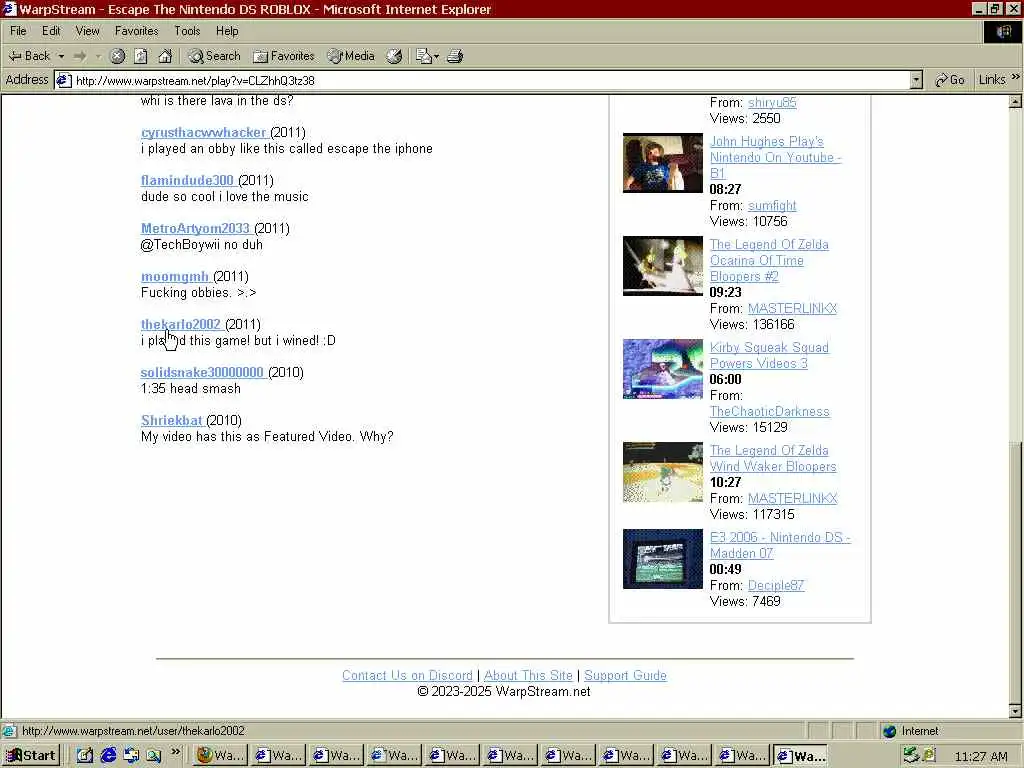The height and width of the screenshot is (768, 1024).
Task: Click inside the Address bar URL field
Action: (x=490, y=80)
